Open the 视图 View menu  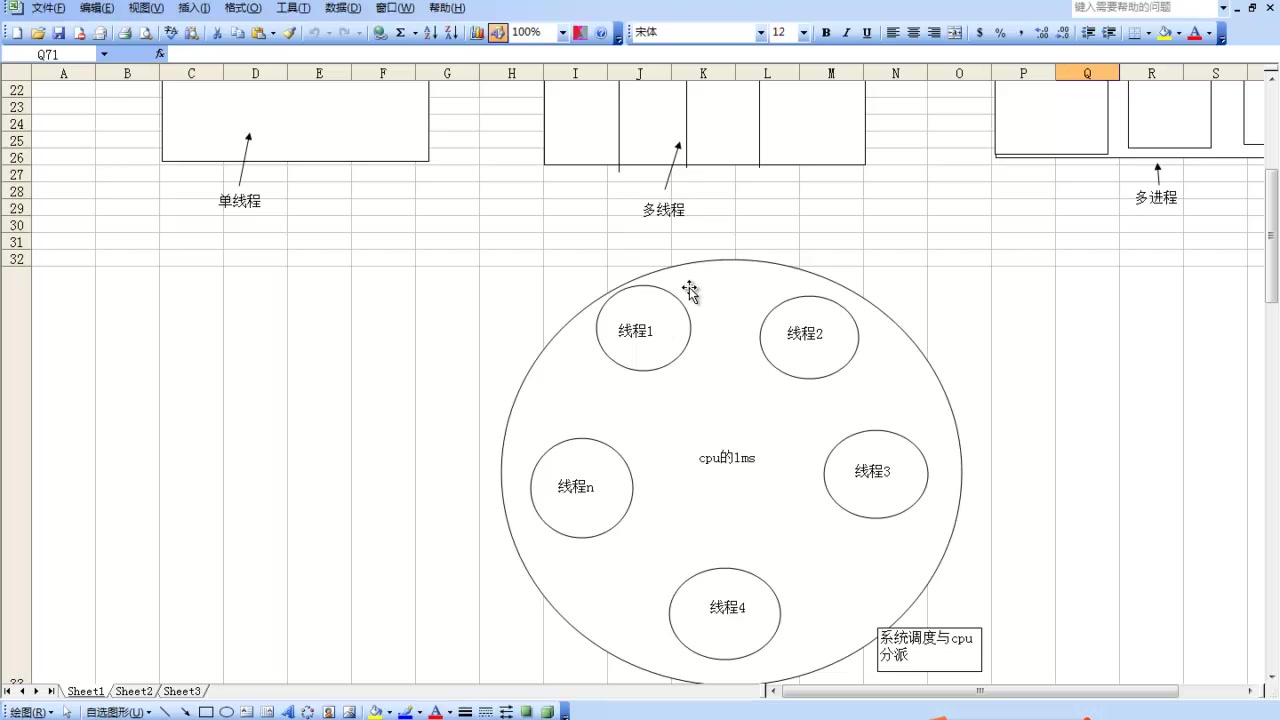pyautogui.click(x=146, y=8)
